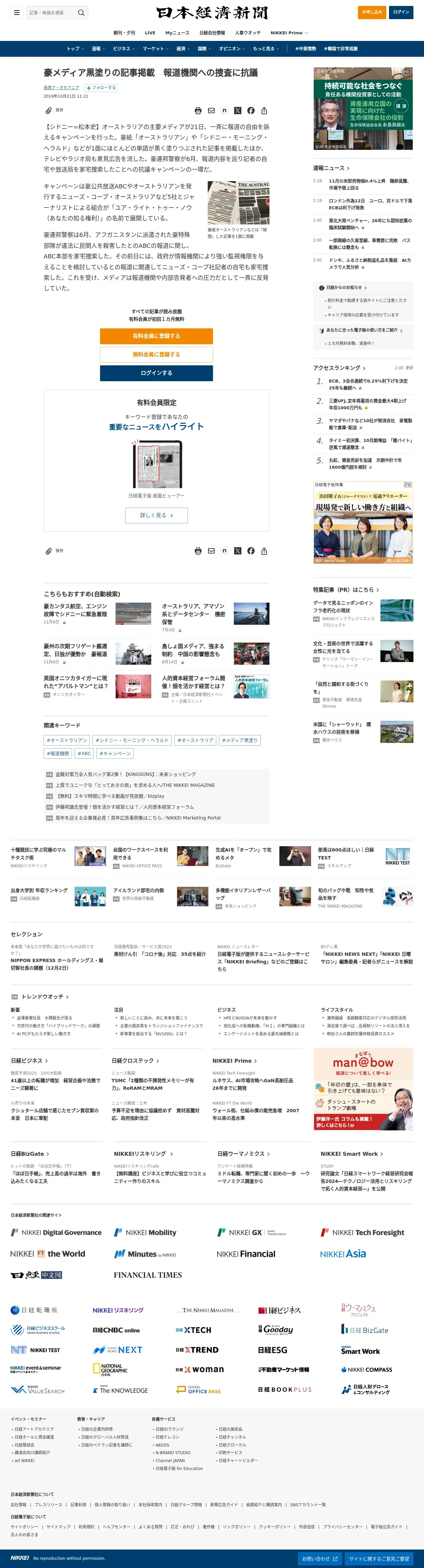The width and height of the screenshot is (424, 1568).
Task: Click the upload-style share icon above article text
Action: [x=264, y=111]
